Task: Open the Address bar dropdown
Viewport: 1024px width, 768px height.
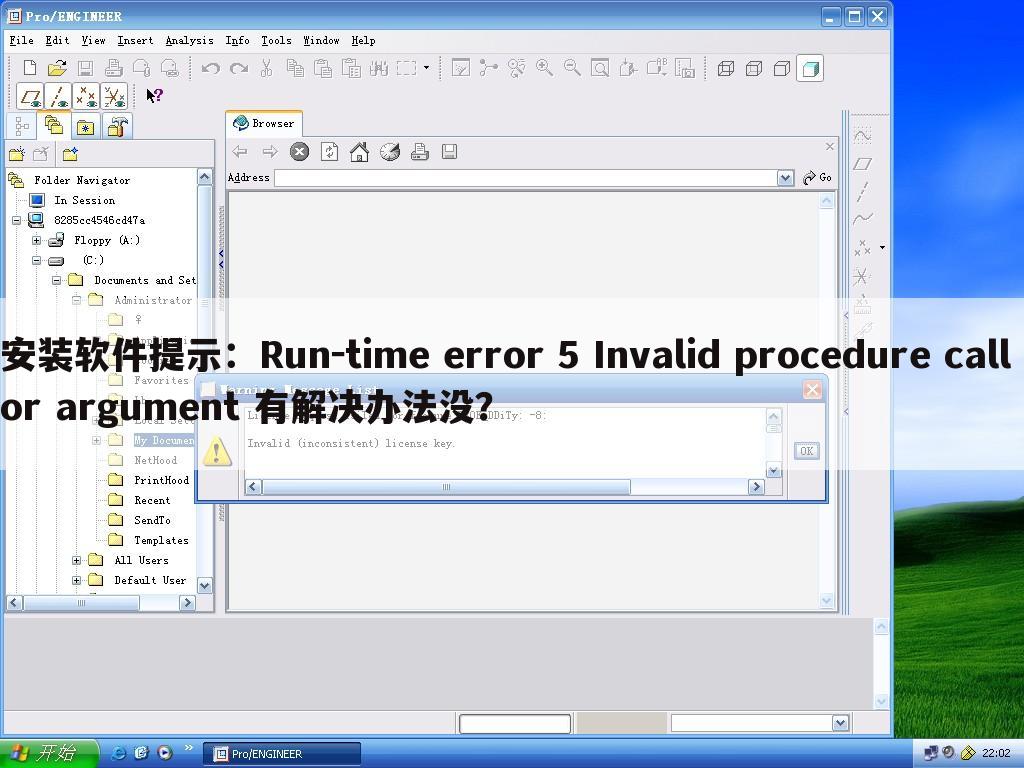Action: [x=786, y=178]
